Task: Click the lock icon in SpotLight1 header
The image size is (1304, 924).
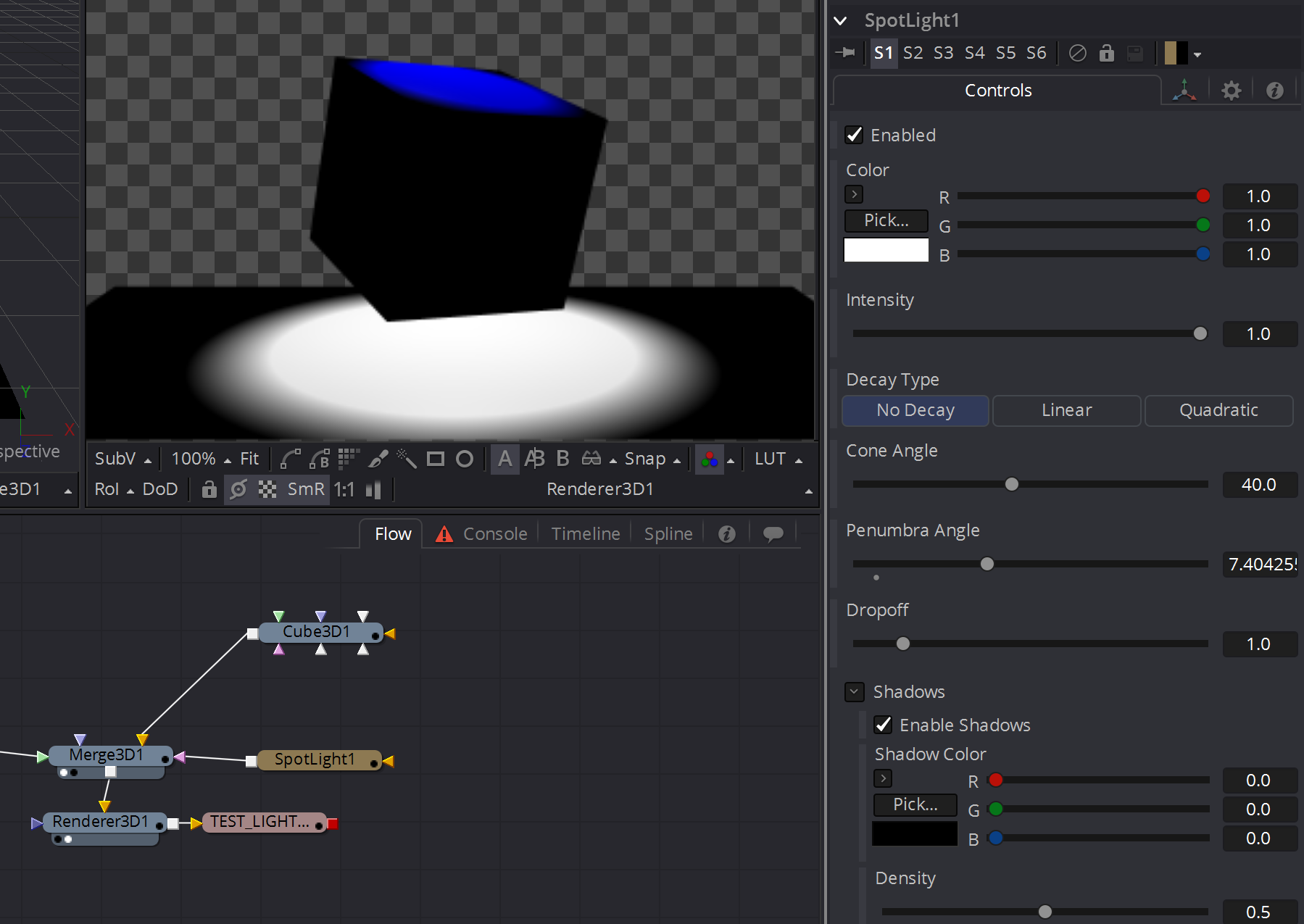Action: [x=1106, y=53]
